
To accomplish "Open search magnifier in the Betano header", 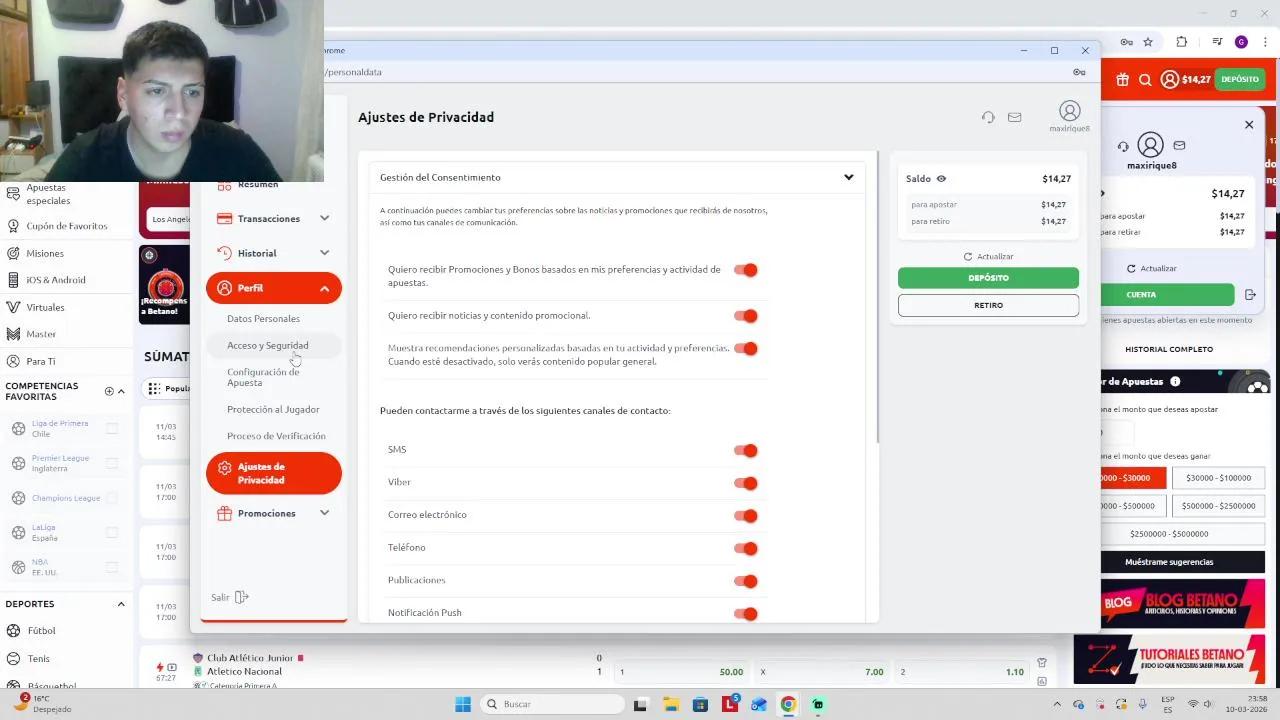I will coord(1145,80).
